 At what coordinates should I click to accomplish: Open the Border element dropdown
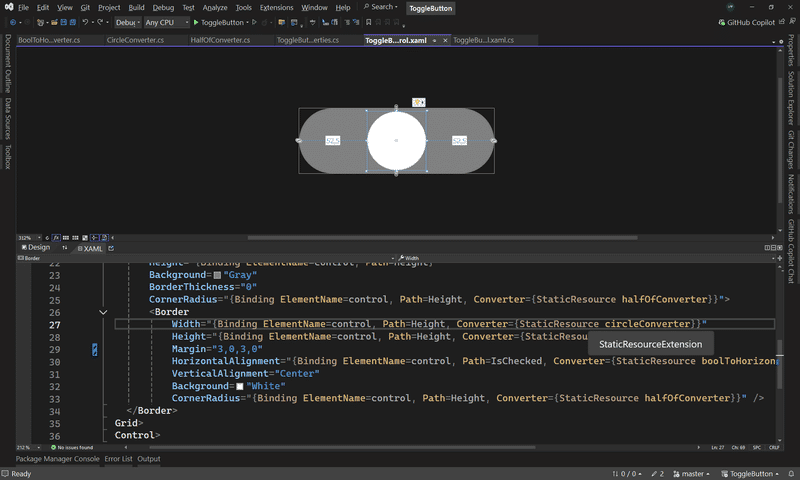click(206, 258)
